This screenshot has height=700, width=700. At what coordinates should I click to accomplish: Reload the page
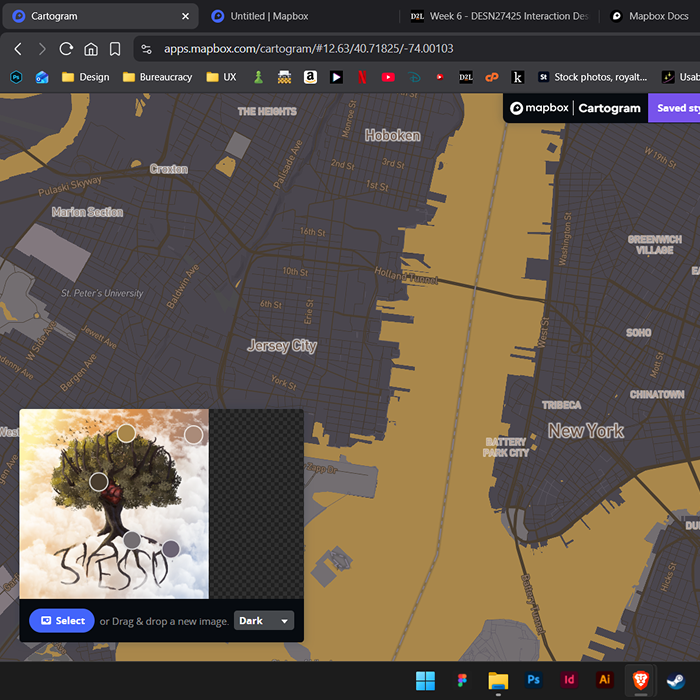(66, 48)
